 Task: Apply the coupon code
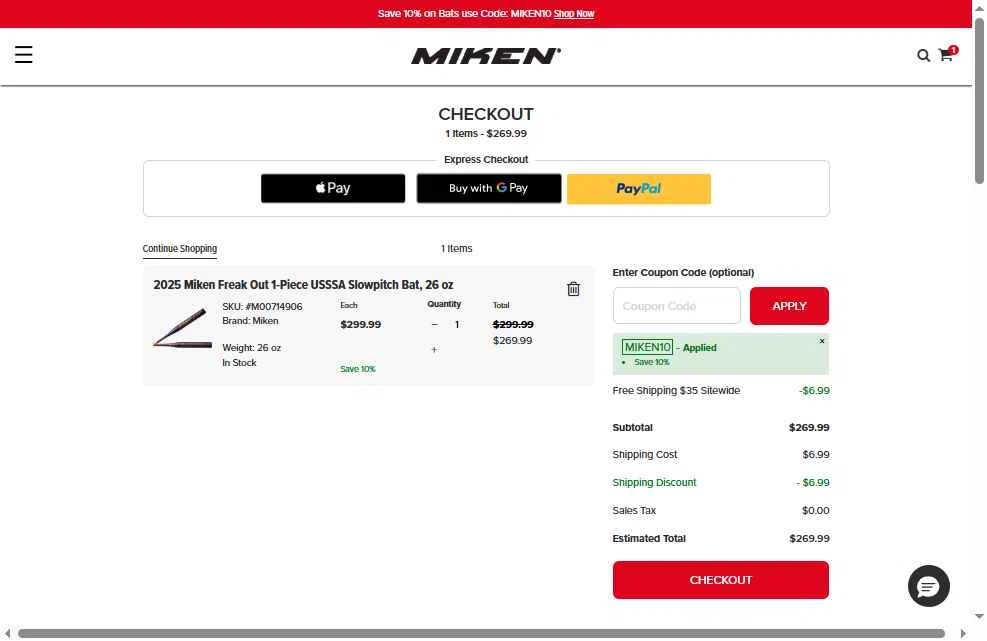click(x=789, y=306)
